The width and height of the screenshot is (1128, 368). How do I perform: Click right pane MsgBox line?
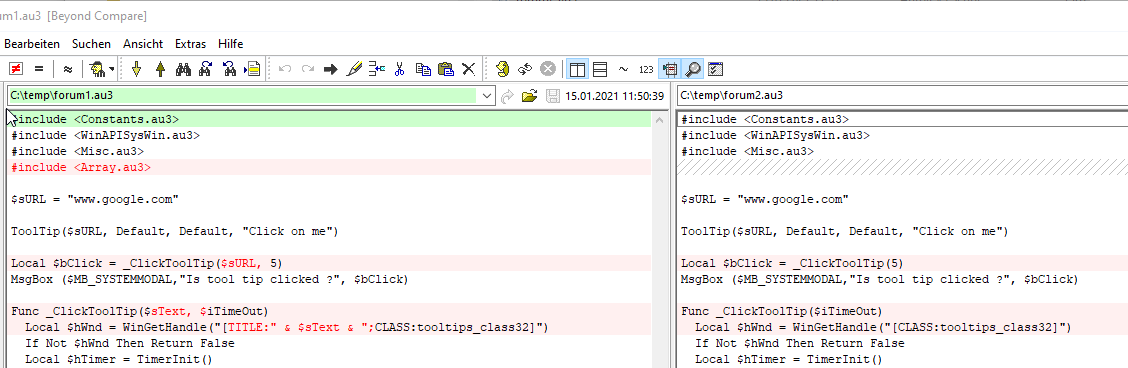point(904,279)
